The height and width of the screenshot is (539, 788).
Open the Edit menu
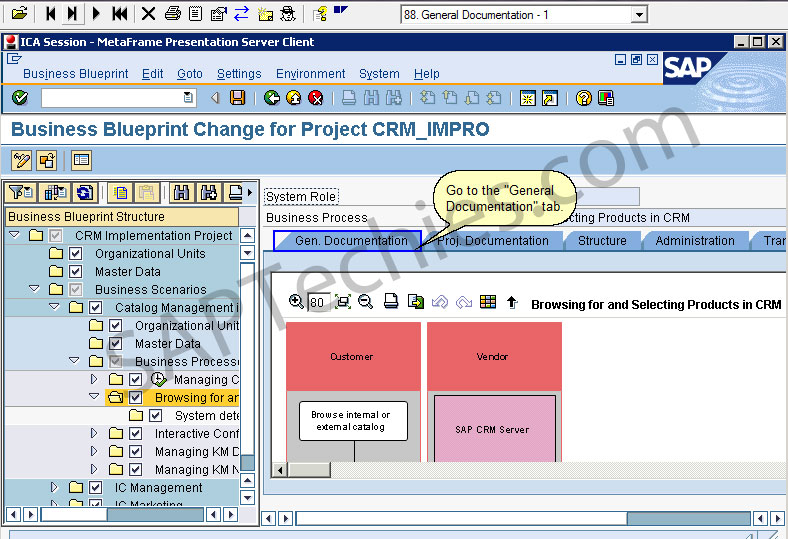[x=152, y=74]
